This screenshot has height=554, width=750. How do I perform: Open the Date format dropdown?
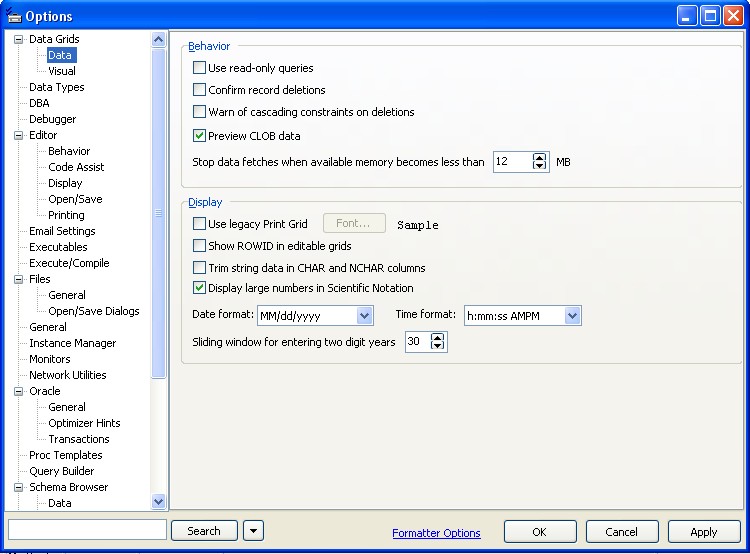[364, 316]
